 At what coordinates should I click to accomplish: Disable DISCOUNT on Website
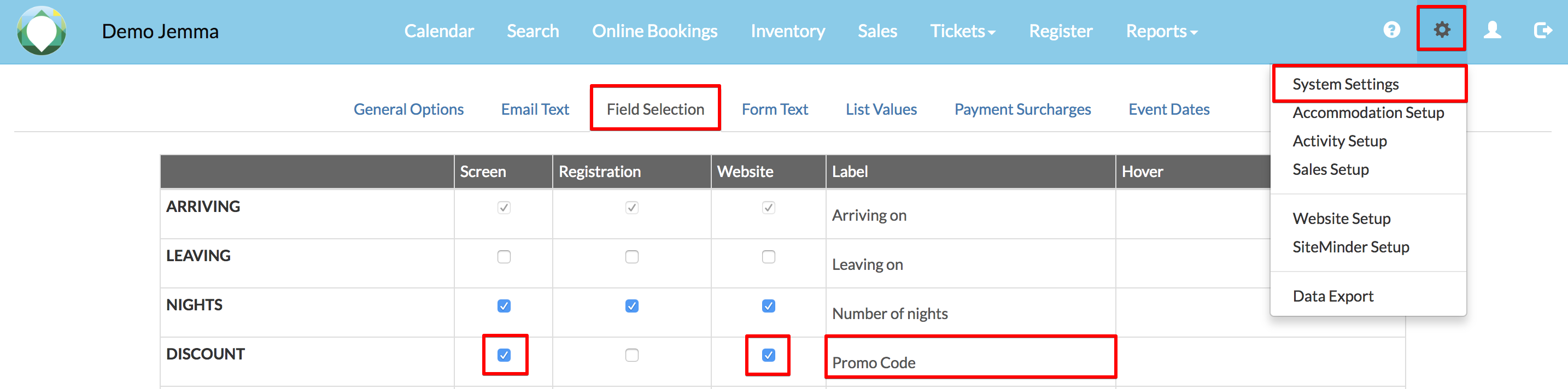click(x=768, y=356)
